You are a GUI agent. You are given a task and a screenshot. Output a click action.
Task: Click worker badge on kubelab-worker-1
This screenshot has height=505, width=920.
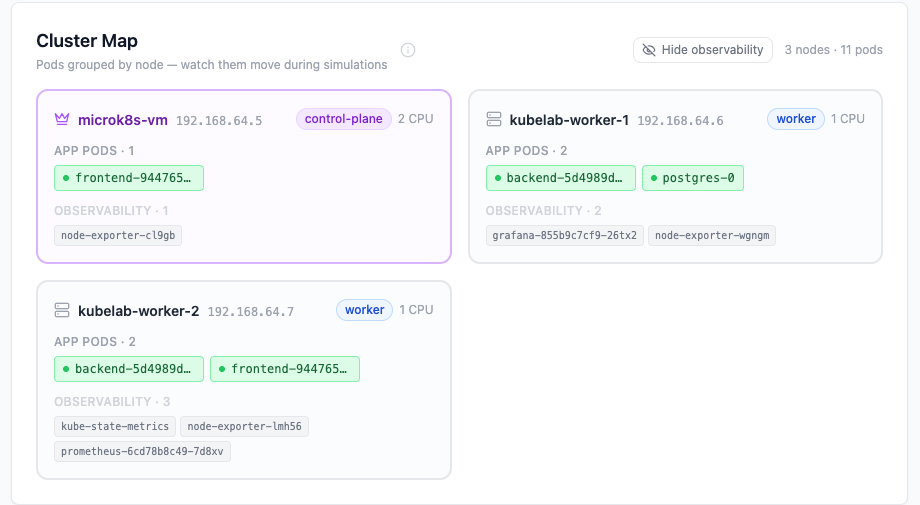[x=796, y=119]
